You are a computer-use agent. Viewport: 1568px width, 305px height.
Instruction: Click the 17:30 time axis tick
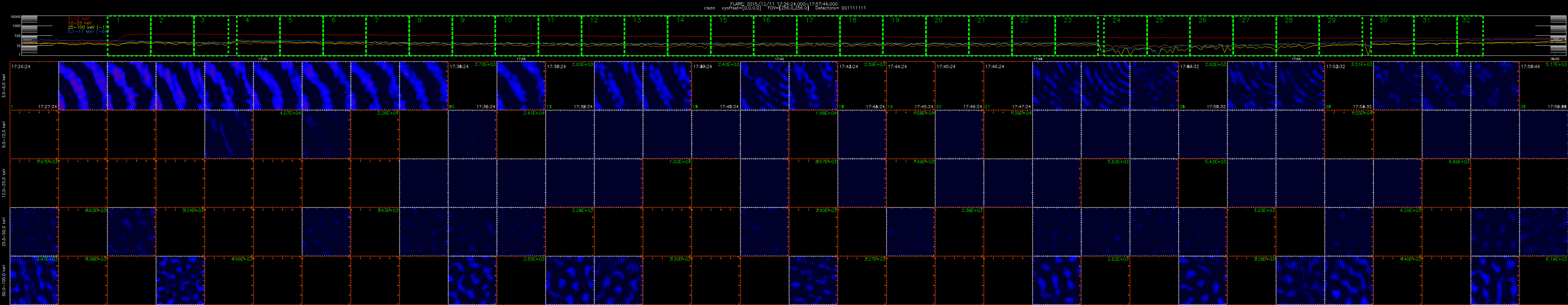click(x=263, y=59)
